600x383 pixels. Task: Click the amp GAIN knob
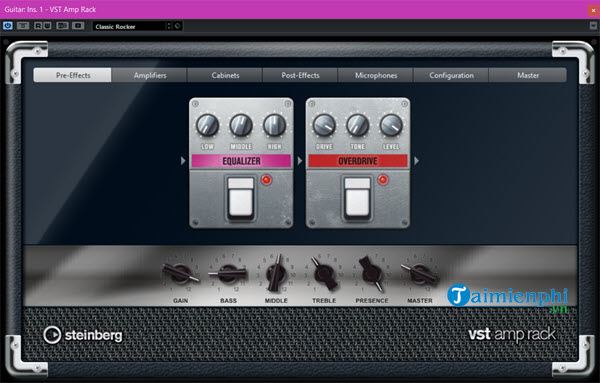click(x=181, y=273)
